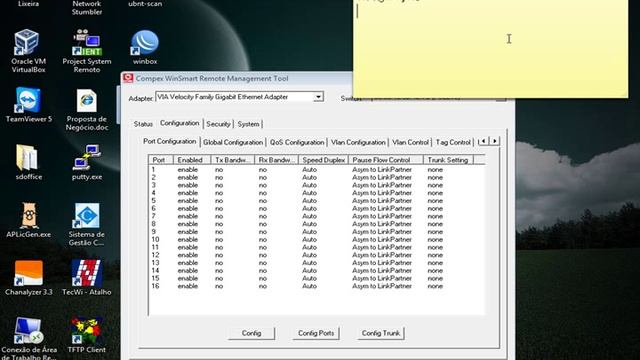This screenshot has height=360, width=640.
Task: Open the Adapter dropdown list
Action: 318,97
